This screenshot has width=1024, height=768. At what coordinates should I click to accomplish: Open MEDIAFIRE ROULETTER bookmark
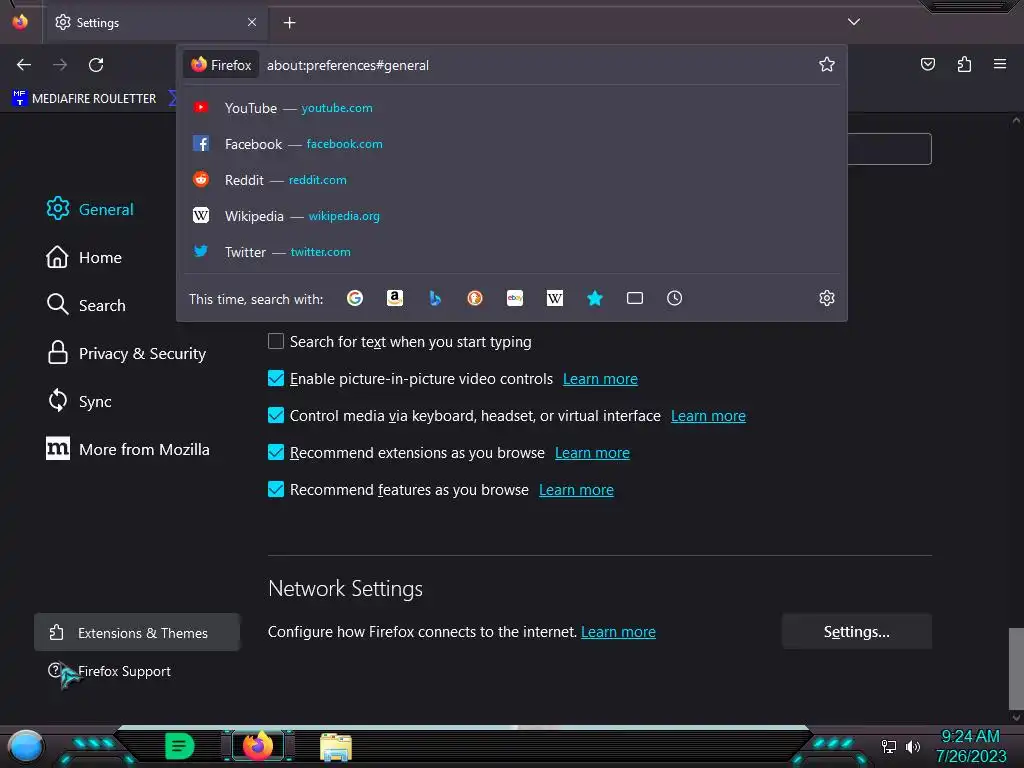[84, 99]
